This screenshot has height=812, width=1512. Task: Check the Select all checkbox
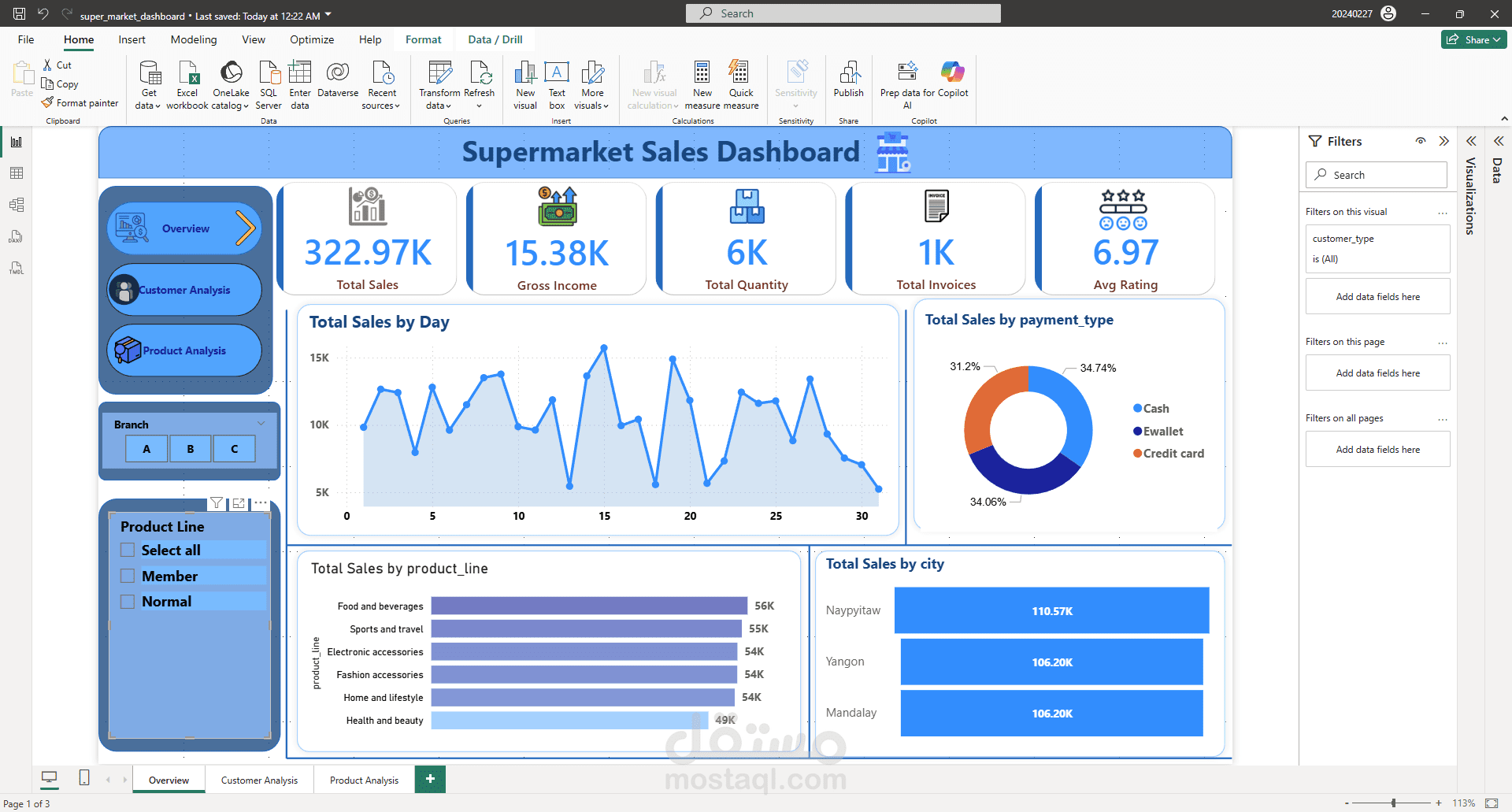pyautogui.click(x=128, y=550)
